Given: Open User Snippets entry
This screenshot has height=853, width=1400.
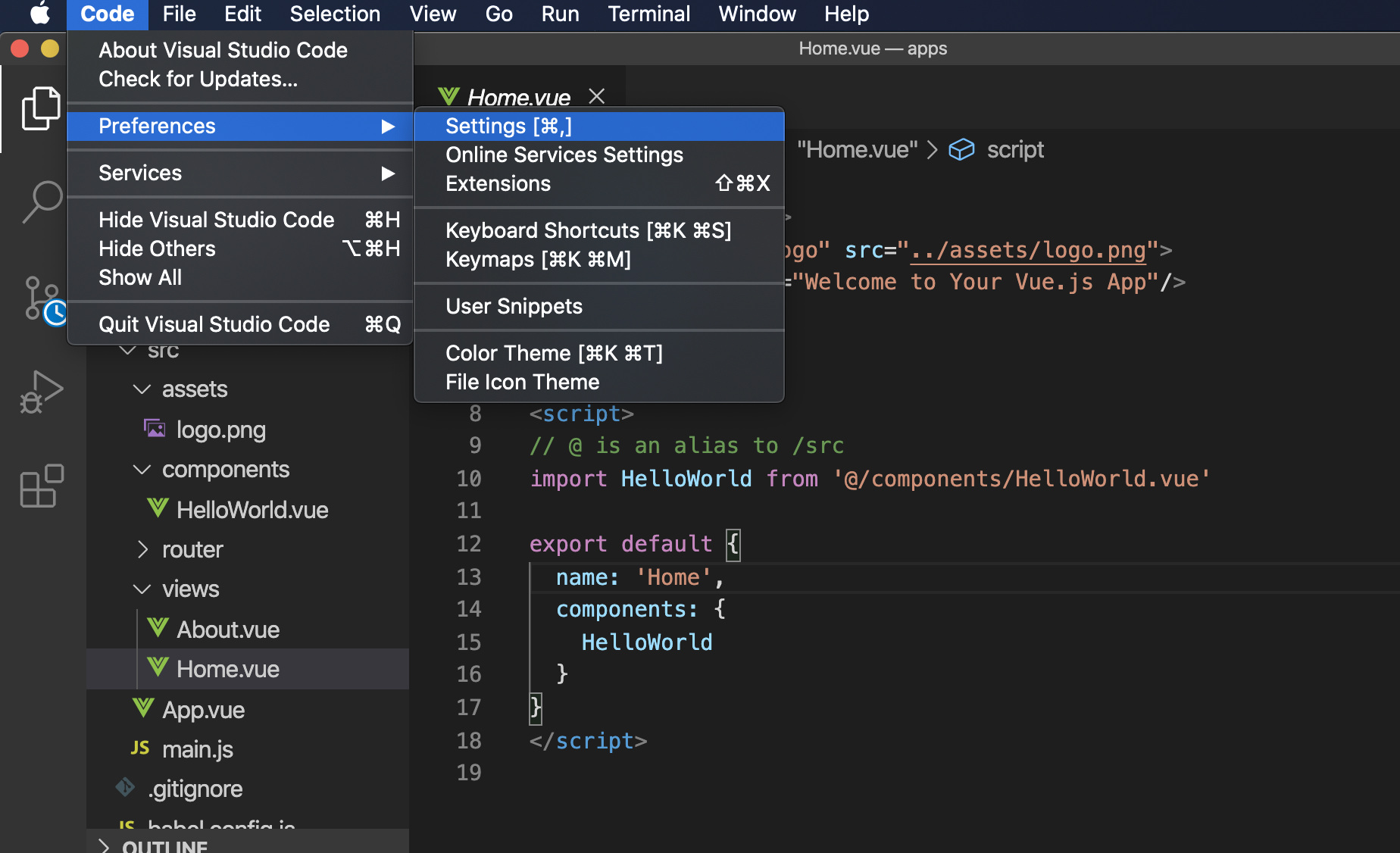Looking at the screenshot, I should [599, 306].
